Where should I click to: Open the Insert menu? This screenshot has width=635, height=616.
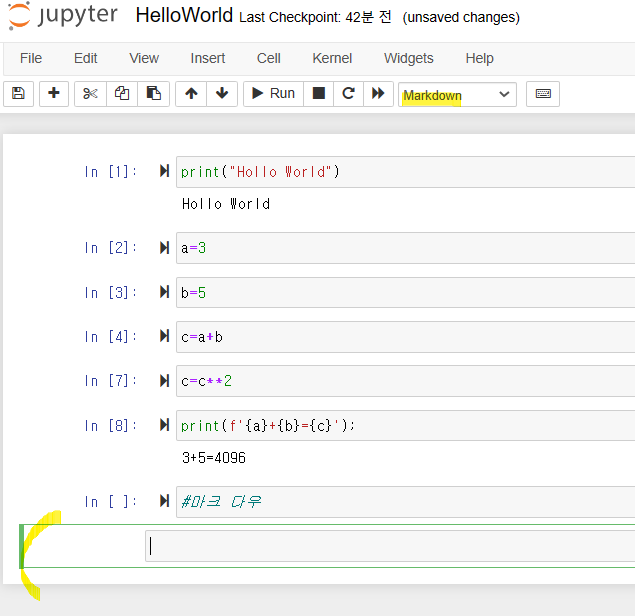point(208,58)
